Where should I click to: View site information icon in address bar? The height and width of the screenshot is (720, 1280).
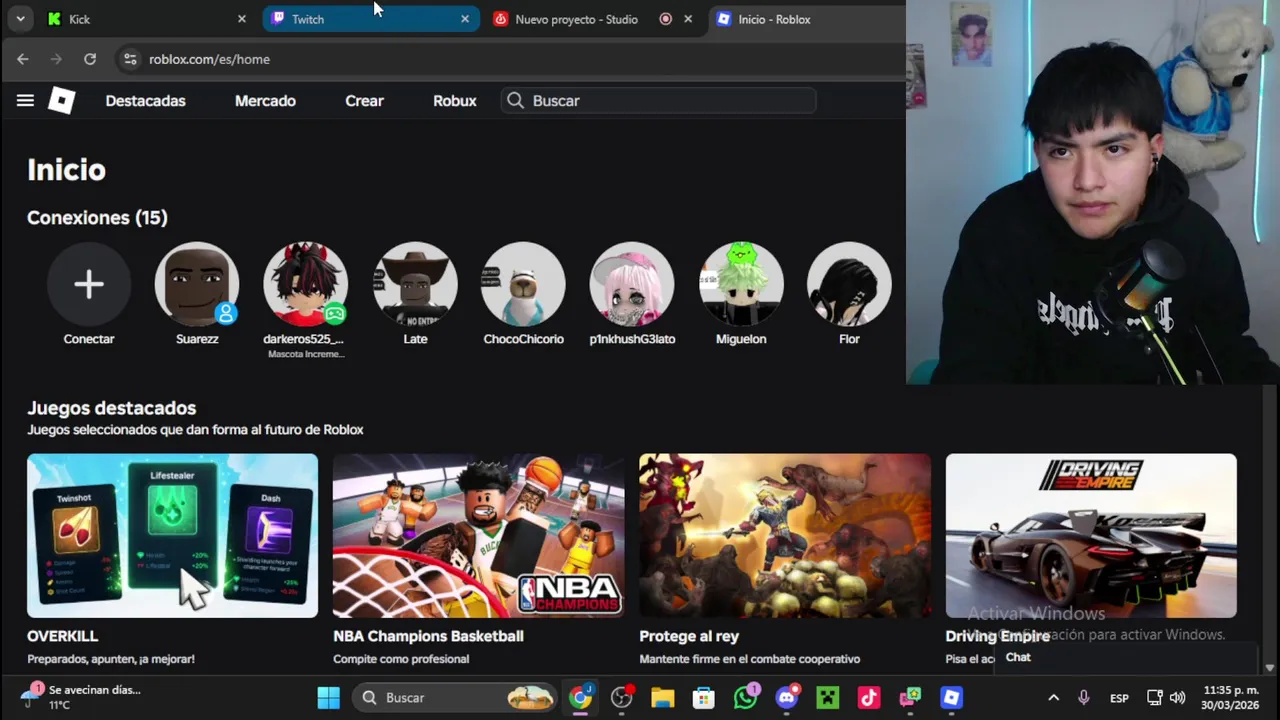tap(130, 59)
